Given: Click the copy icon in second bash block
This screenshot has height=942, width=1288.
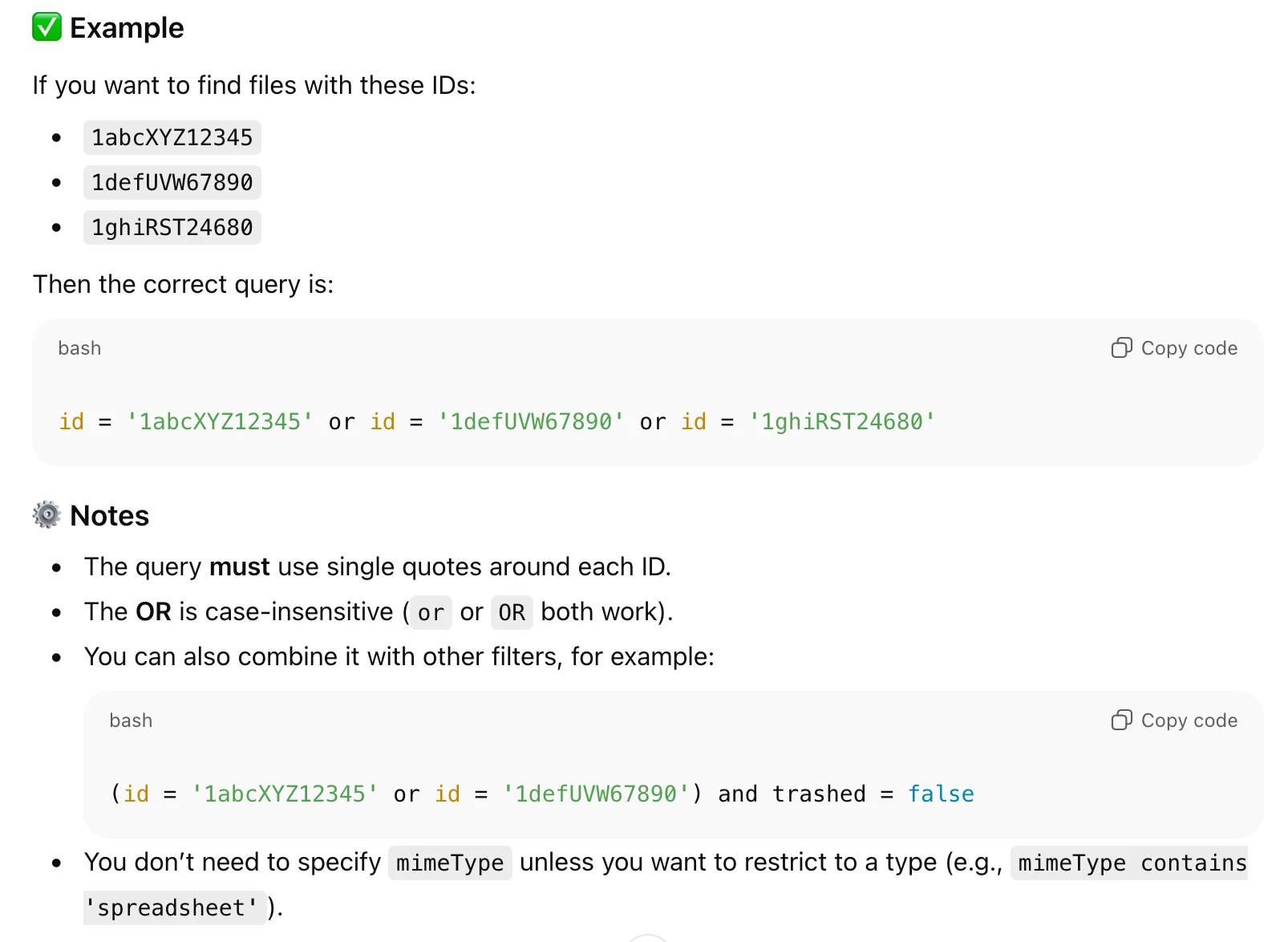Looking at the screenshot, I should [1121, 720].
